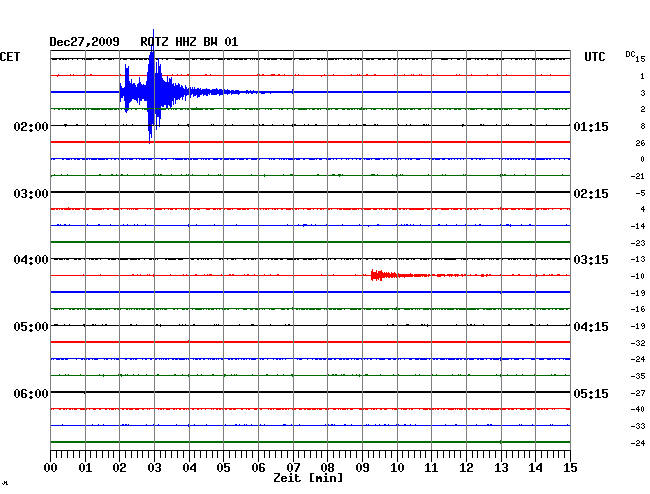This screenshot has width=650, height=494.
Task: Select the 06:00 CET time label
Action: pyautogui.click(x=31, y=393)
